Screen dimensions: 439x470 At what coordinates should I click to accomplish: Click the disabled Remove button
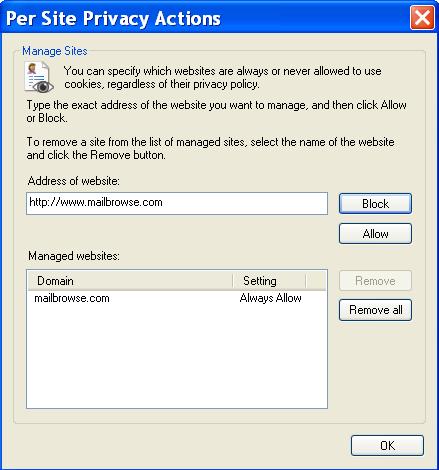pyautogui.click(x=375, y=281)
